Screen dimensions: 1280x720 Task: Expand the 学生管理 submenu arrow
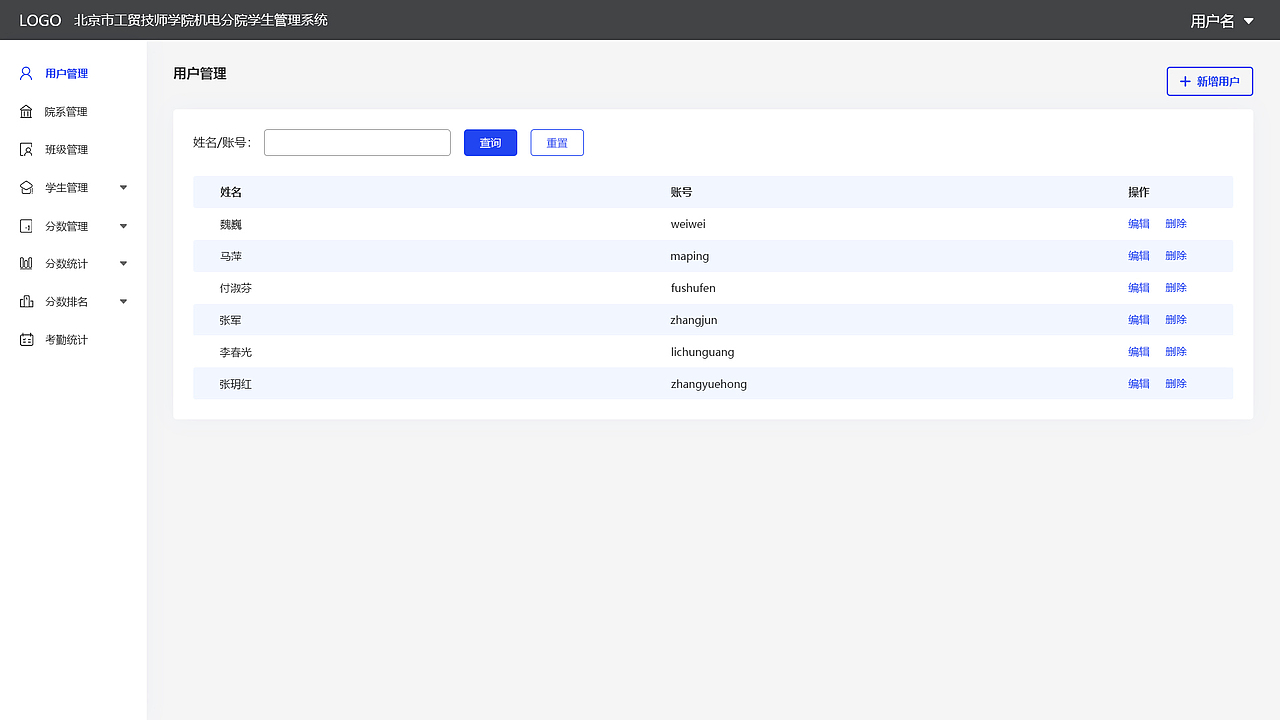tap(124, 187)
